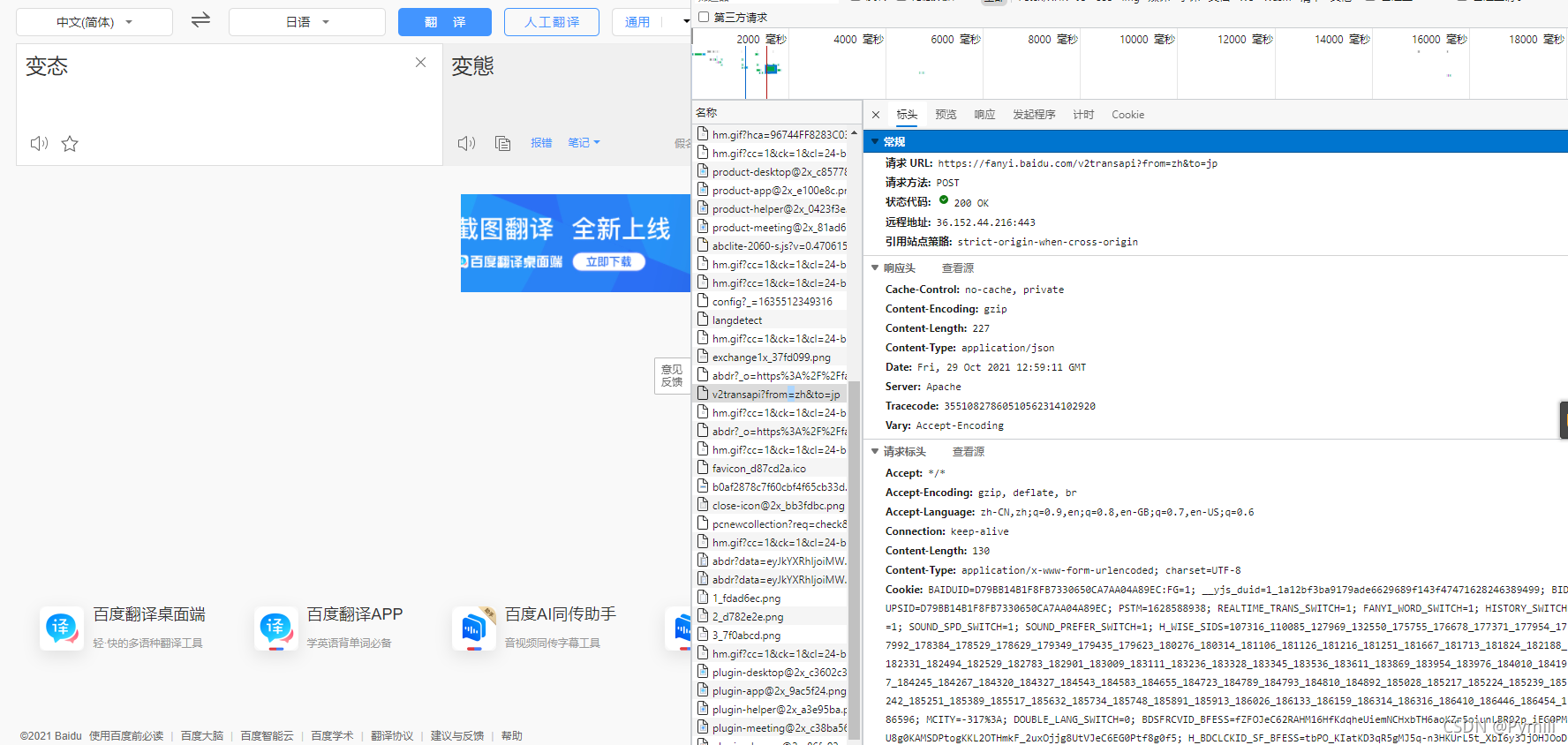Select exchange1x_37fd099.png request
The height and width of the screenshot is (745, 1568).
(x=770, y=357)
